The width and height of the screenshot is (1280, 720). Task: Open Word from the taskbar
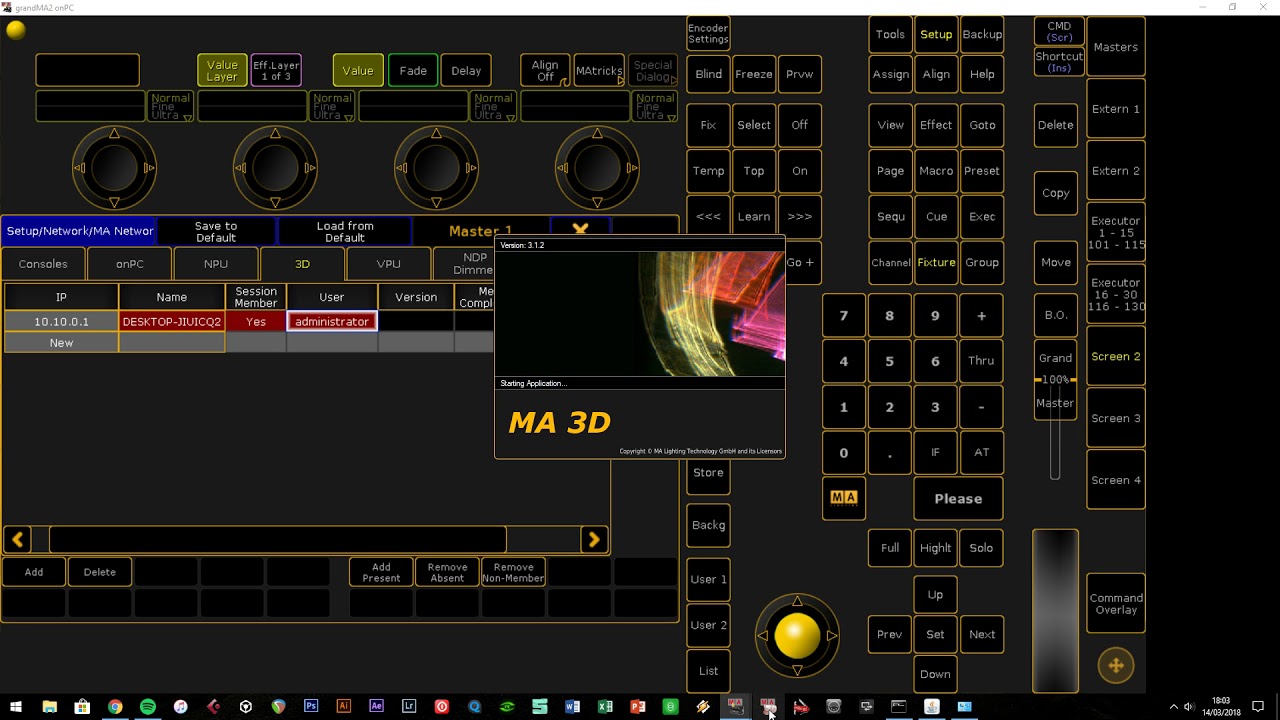(572, 707)
